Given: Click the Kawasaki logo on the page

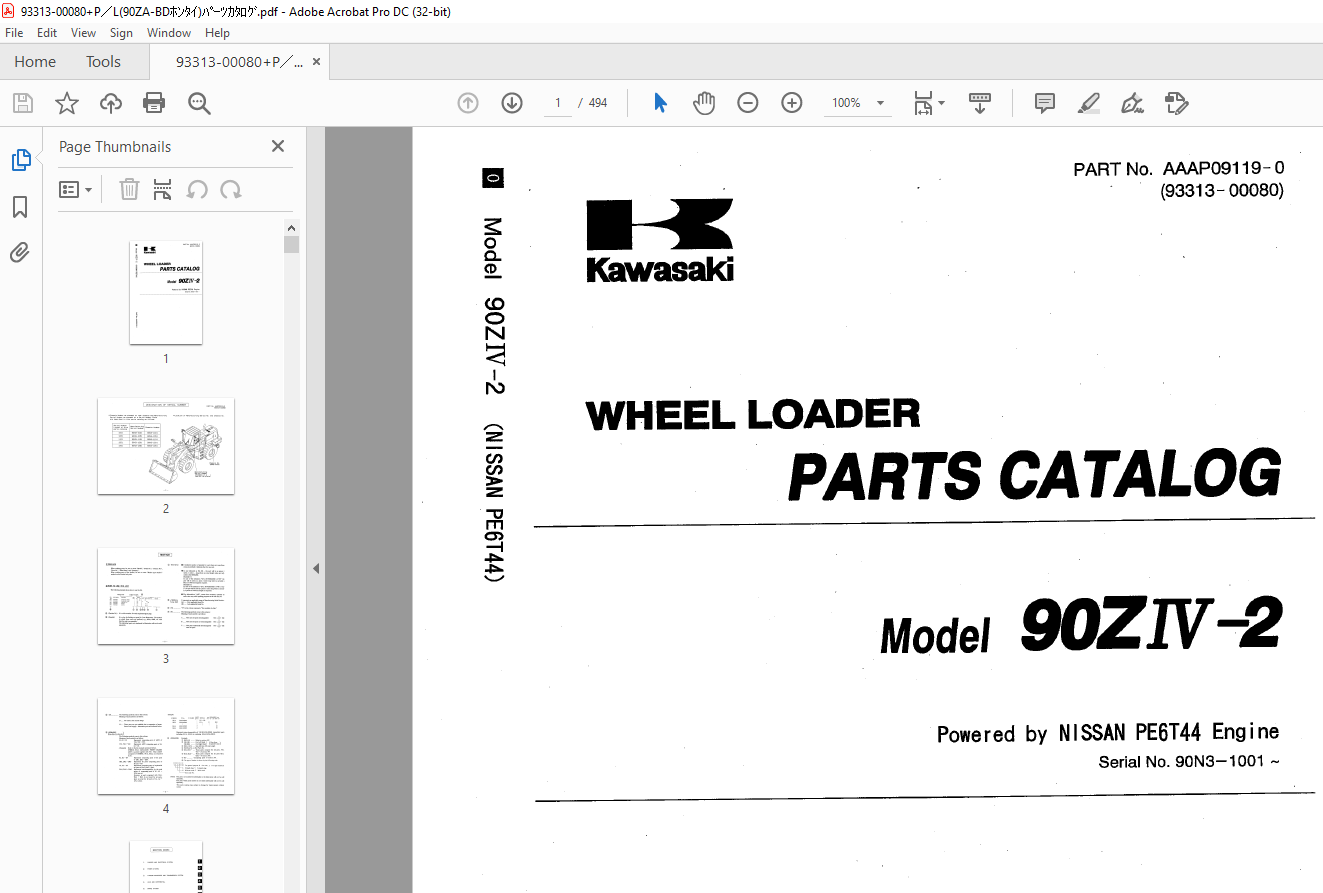Looking at the screenshot, I should [660, 240].
